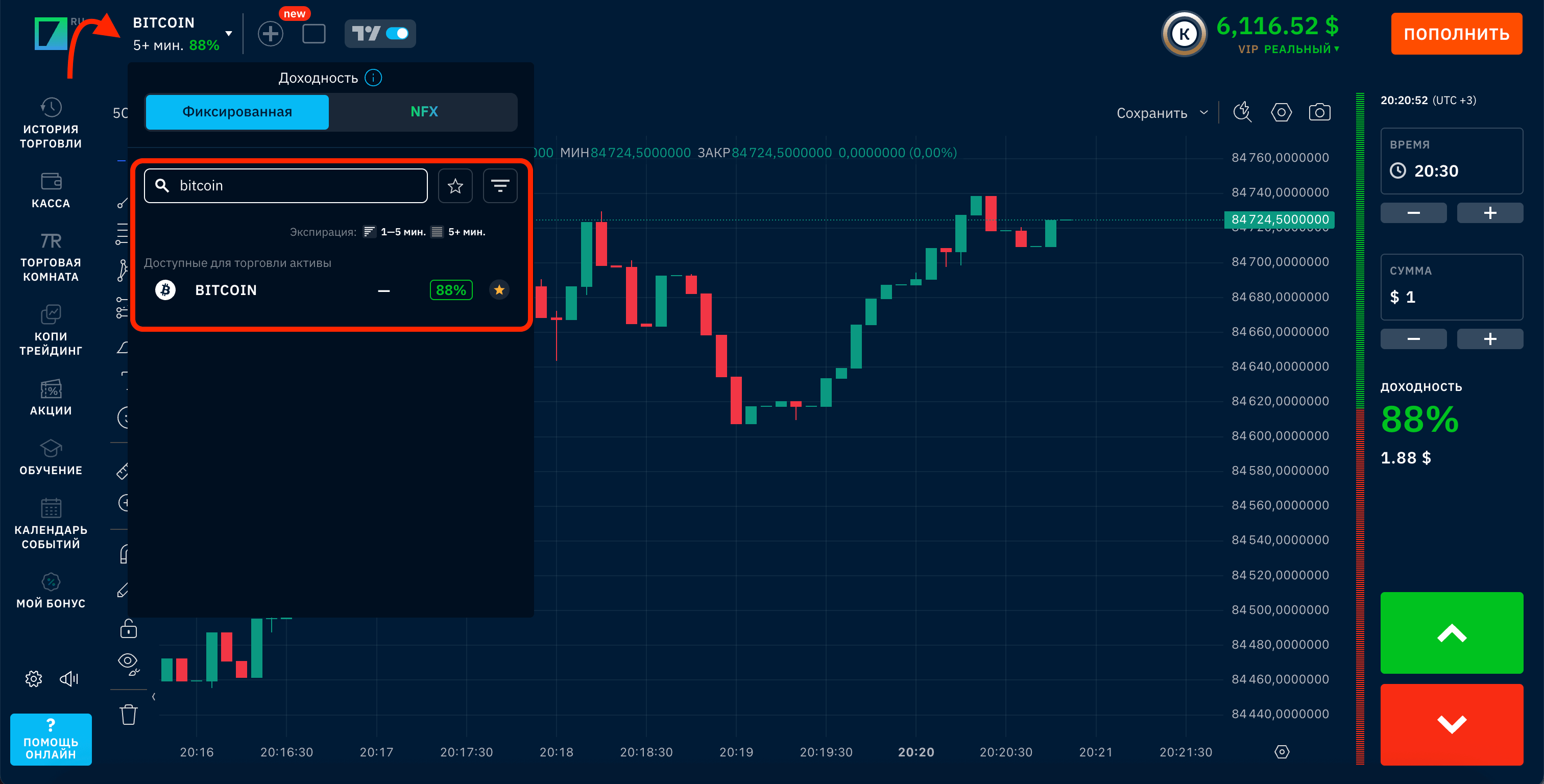Expand the BITCOIN asset selector arrow
1544x784 pixels.
tap(228, 34)
